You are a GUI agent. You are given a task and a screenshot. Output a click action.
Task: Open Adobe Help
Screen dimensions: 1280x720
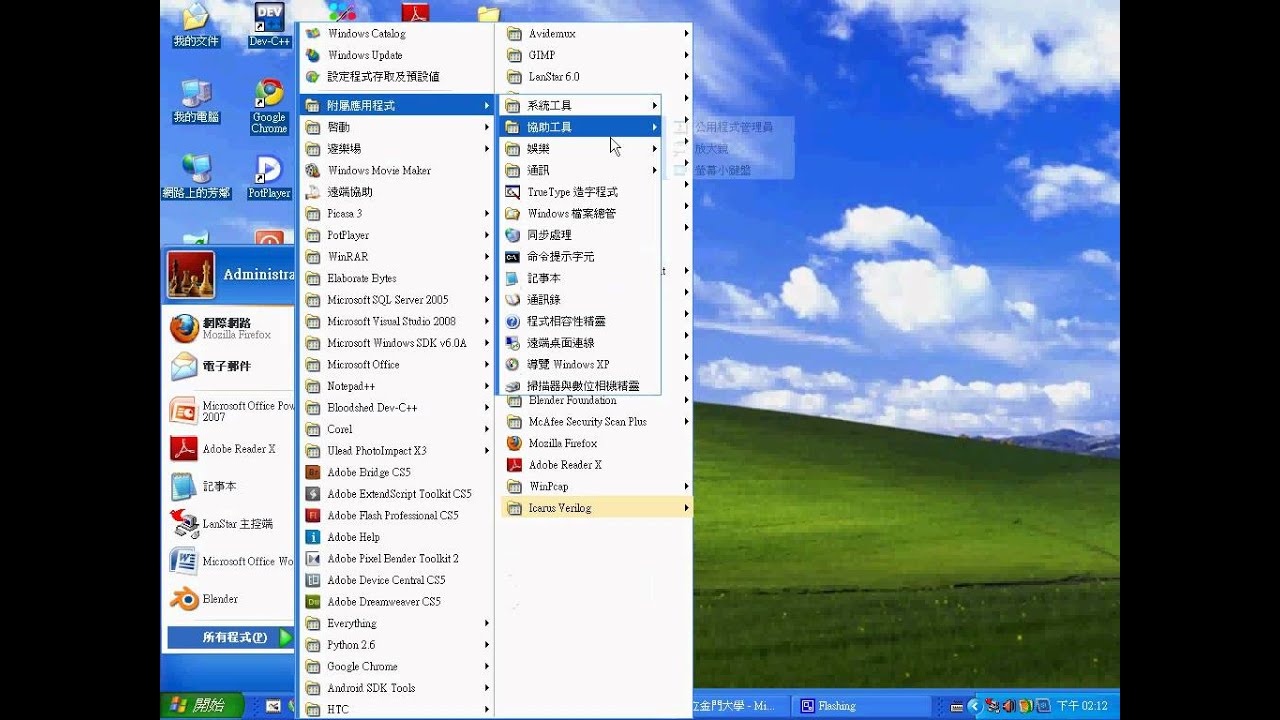[x=396, y=537]
